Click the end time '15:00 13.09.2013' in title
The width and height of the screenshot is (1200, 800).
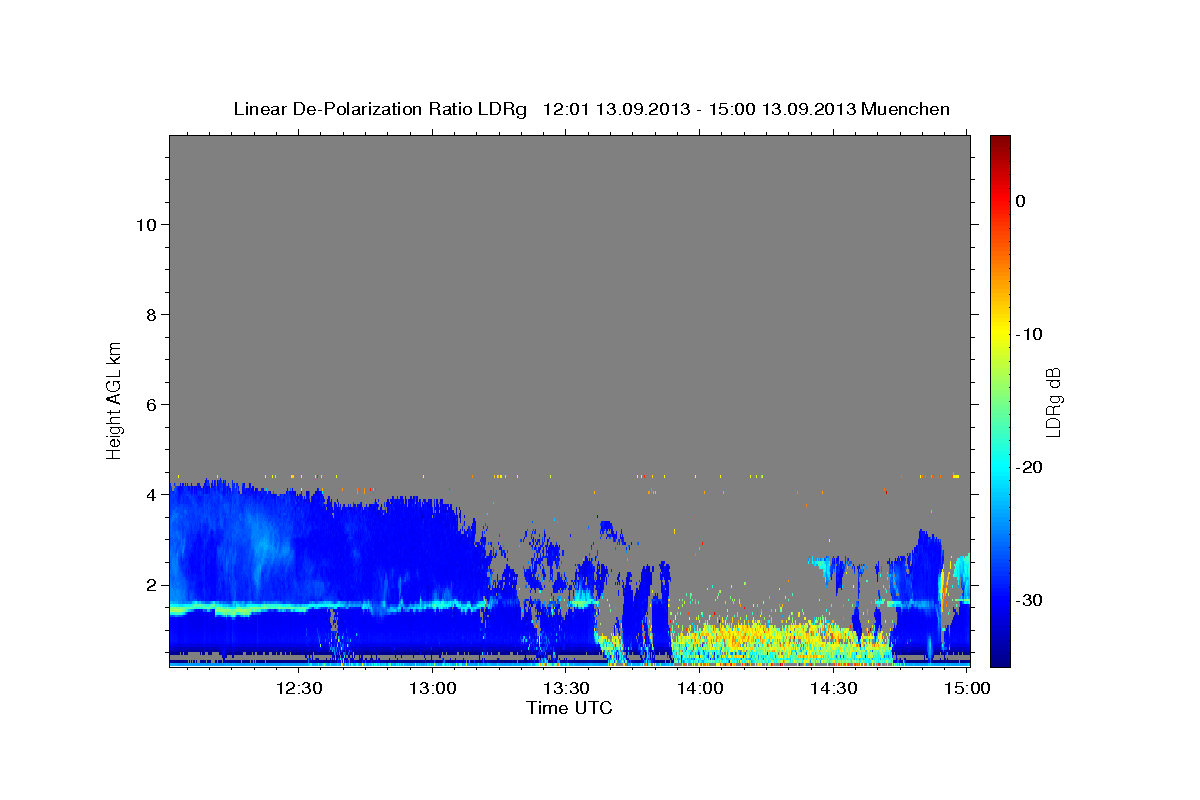pyautogui.click(x=782, y=109)
